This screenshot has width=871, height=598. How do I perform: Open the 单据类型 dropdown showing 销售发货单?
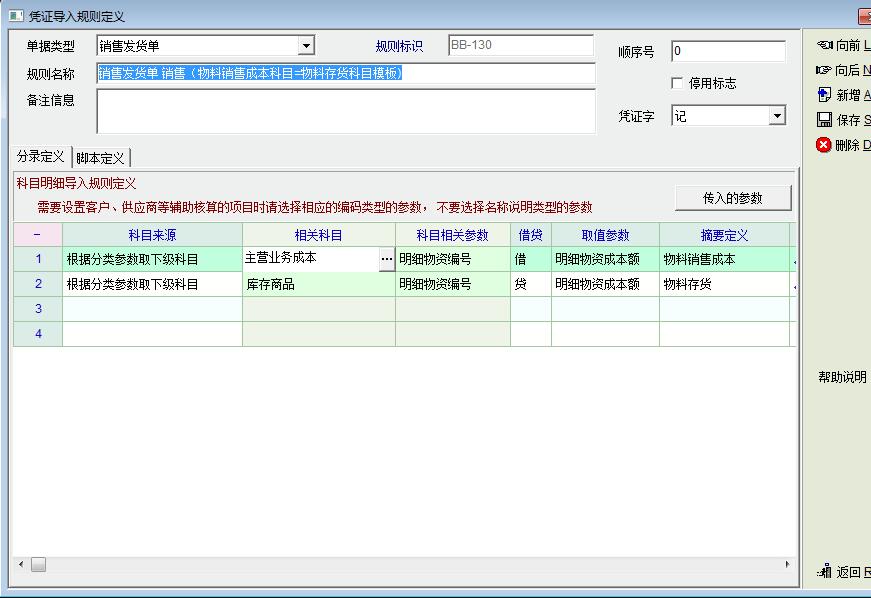pos(306,46)
